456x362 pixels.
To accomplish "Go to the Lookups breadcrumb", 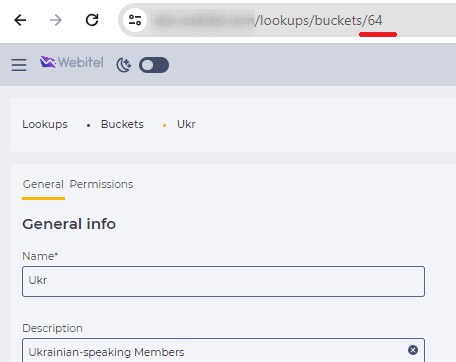I will tap(45, 124).
